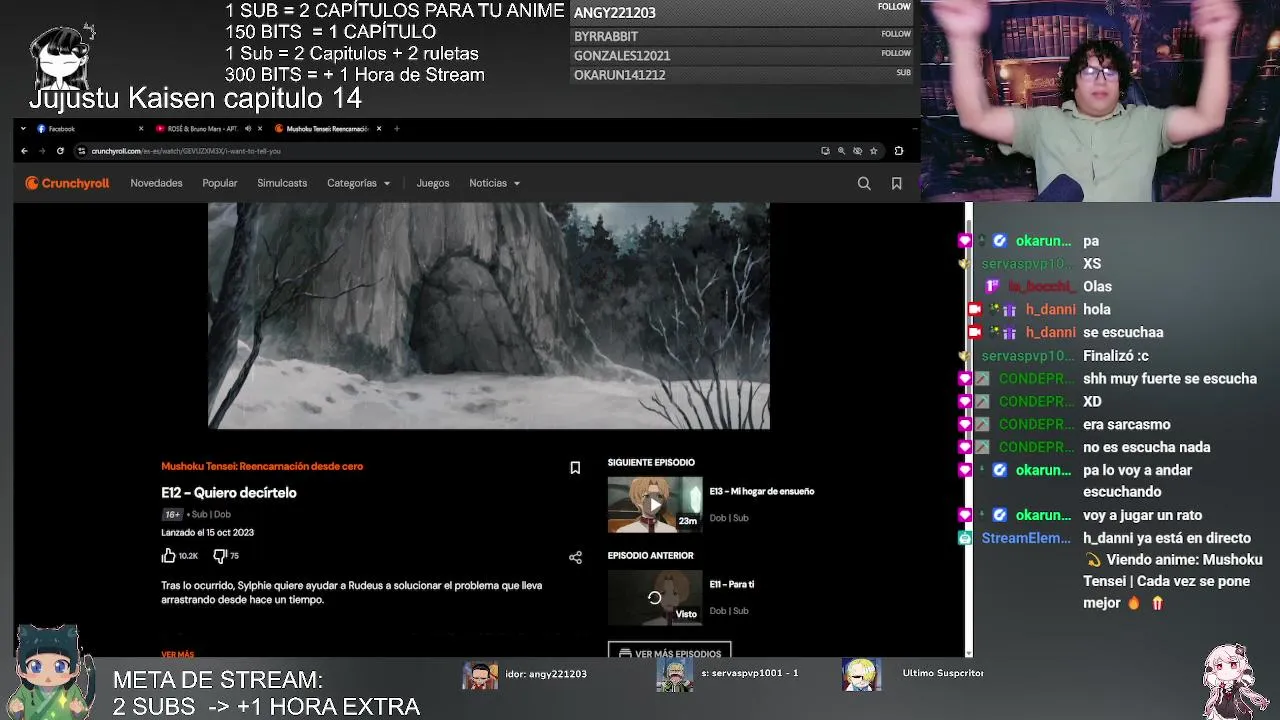Image resolution: width=1280 pixels, height=720 pixels.
Task: Expand description with VER MÁS
Action: (x=178, y=654)
